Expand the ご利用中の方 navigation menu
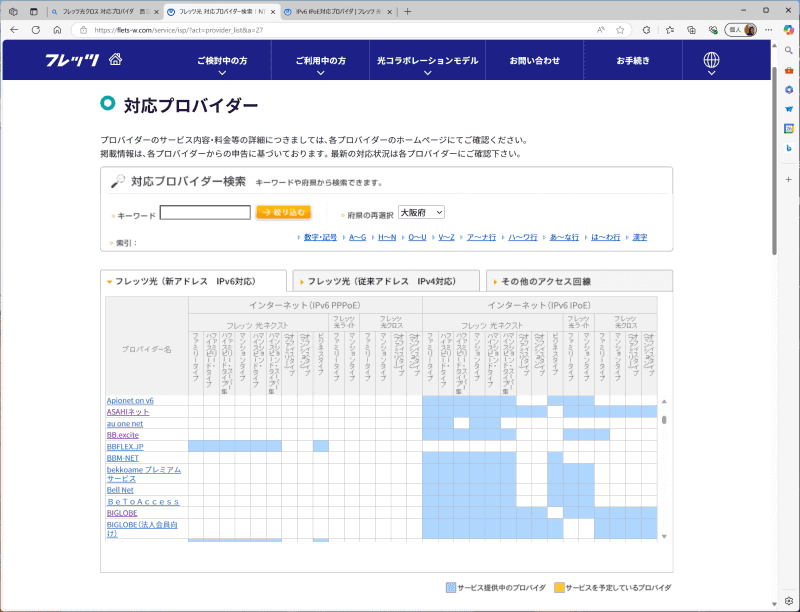 tap(320, 61)
